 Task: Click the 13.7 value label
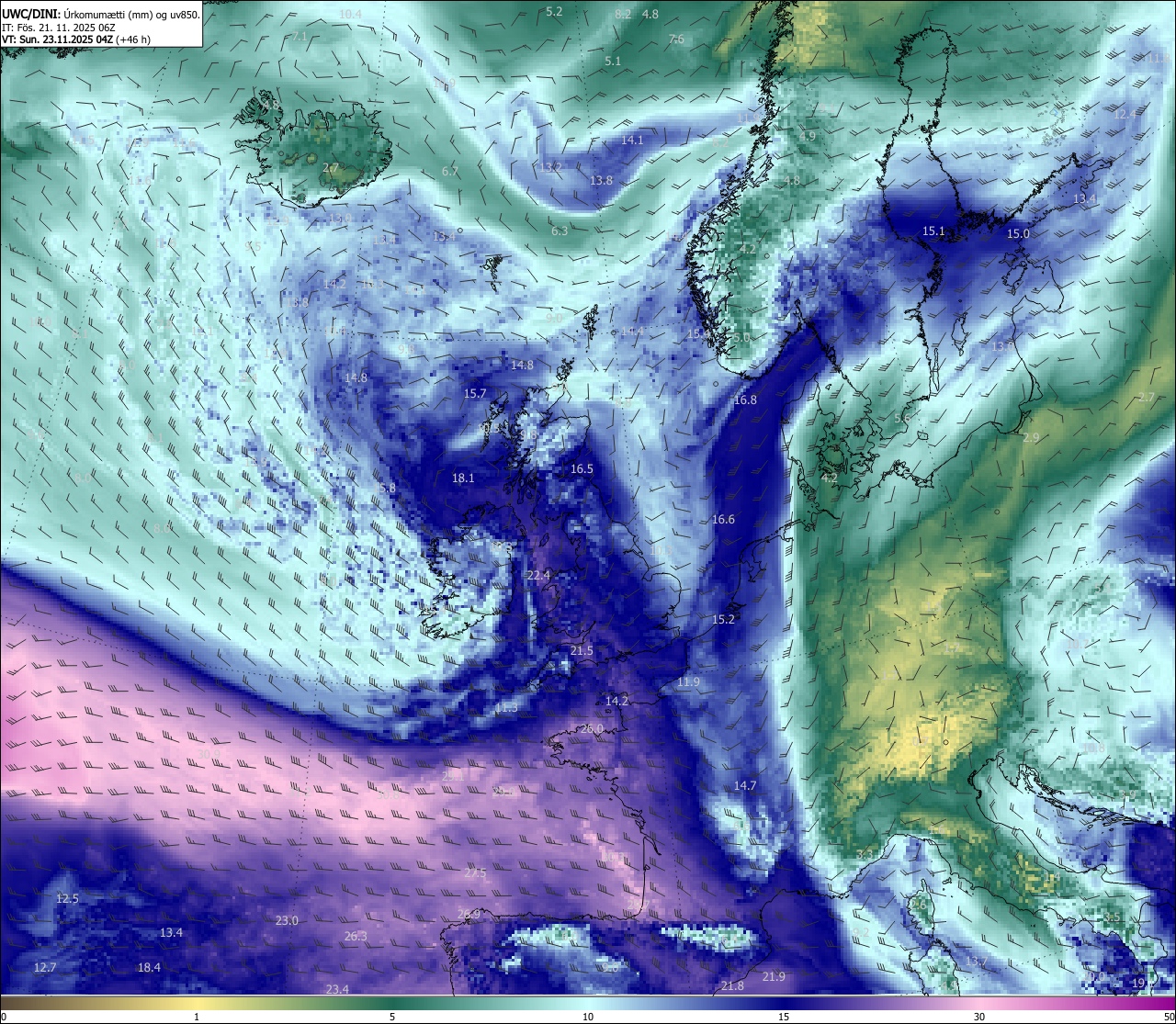tap(977, 962)
